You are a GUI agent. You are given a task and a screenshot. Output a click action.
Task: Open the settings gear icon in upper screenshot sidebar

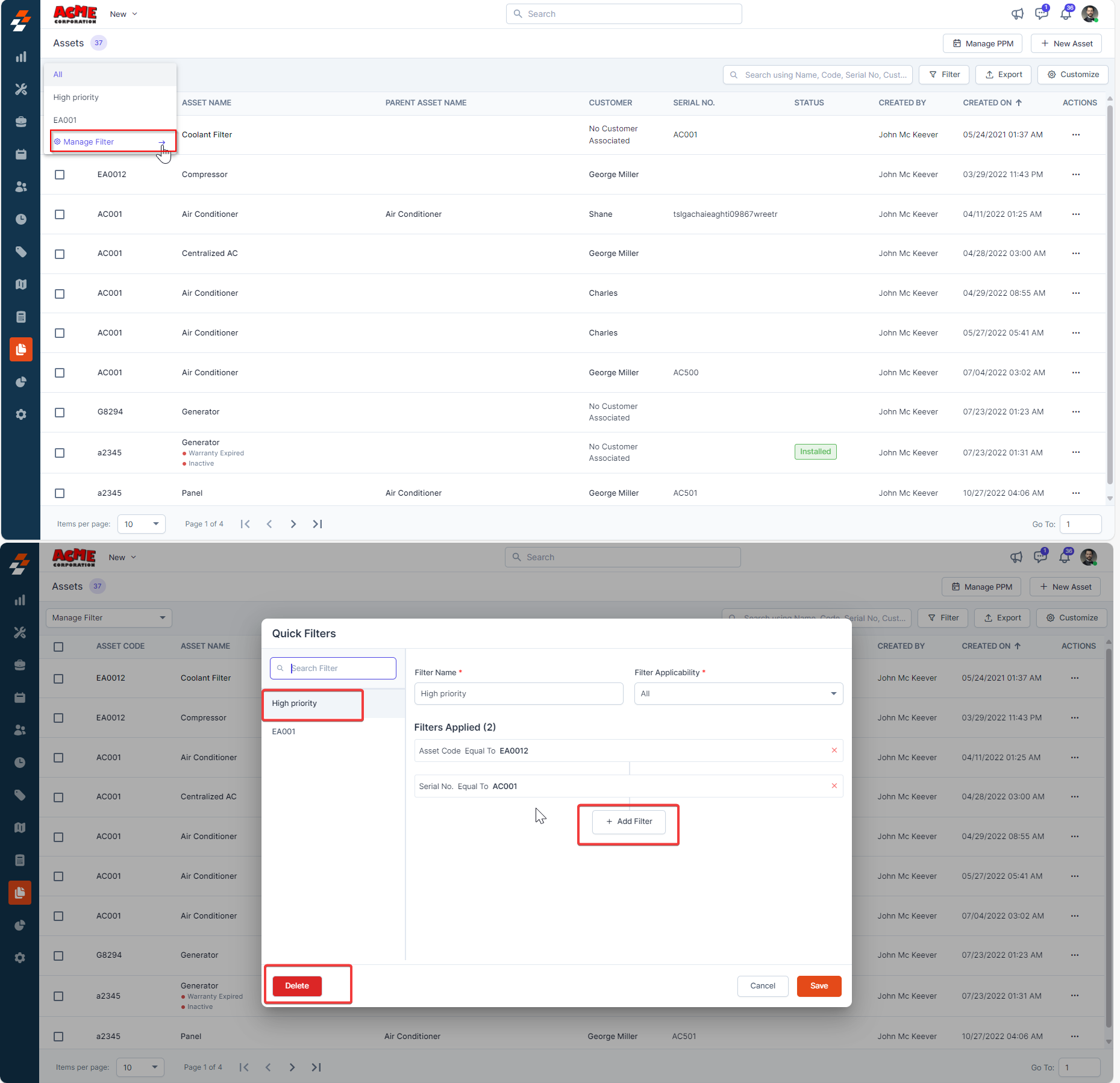(x=21, y=414)
